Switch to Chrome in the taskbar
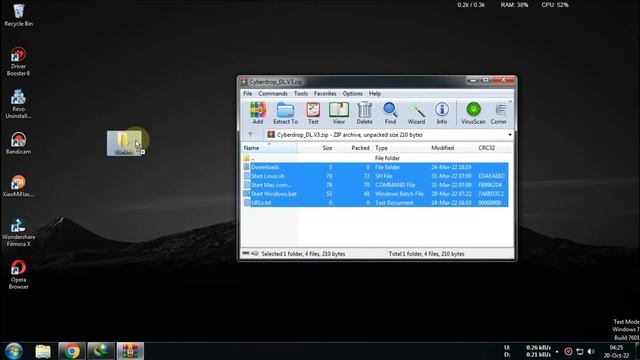640x360 pixels. (72, 351)
